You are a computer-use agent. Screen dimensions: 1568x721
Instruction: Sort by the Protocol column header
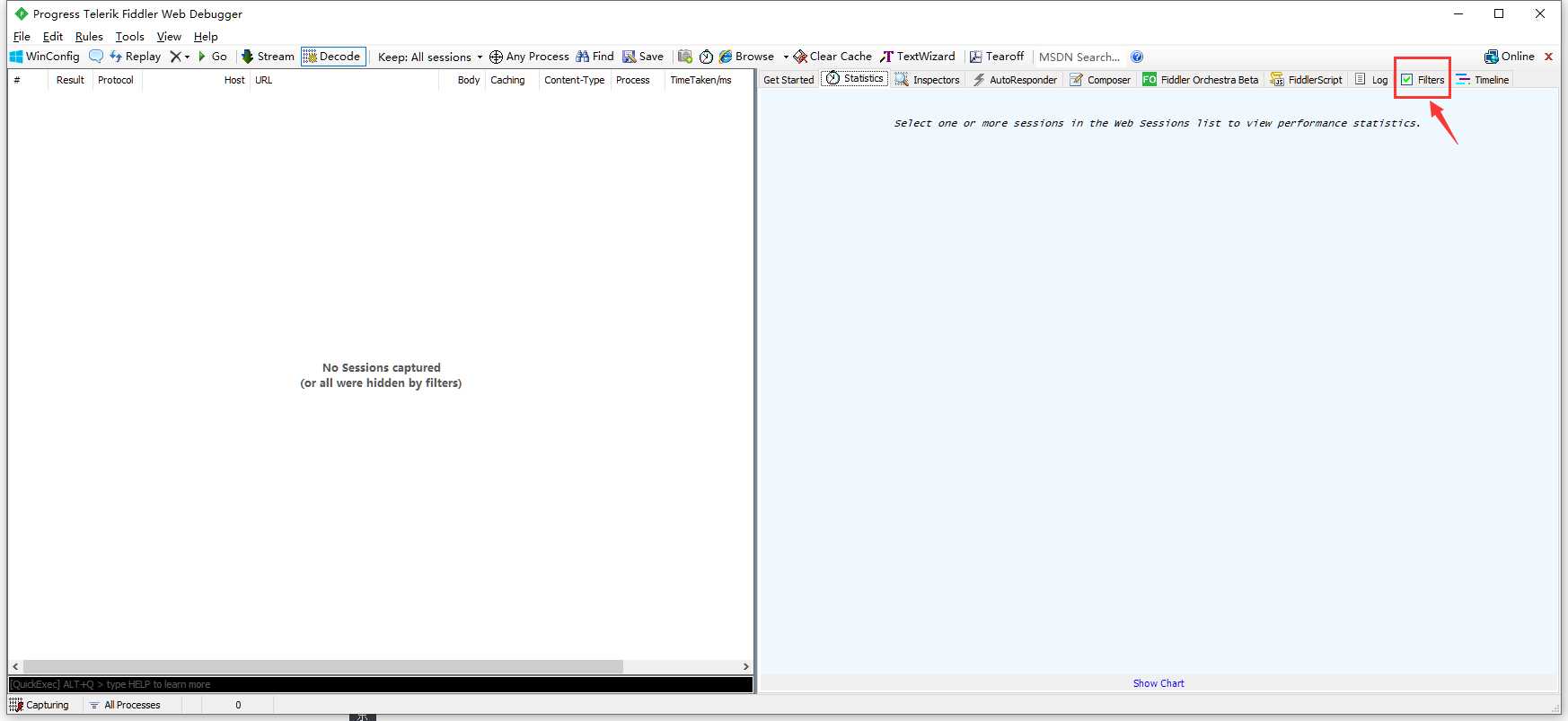click(117, 80)
